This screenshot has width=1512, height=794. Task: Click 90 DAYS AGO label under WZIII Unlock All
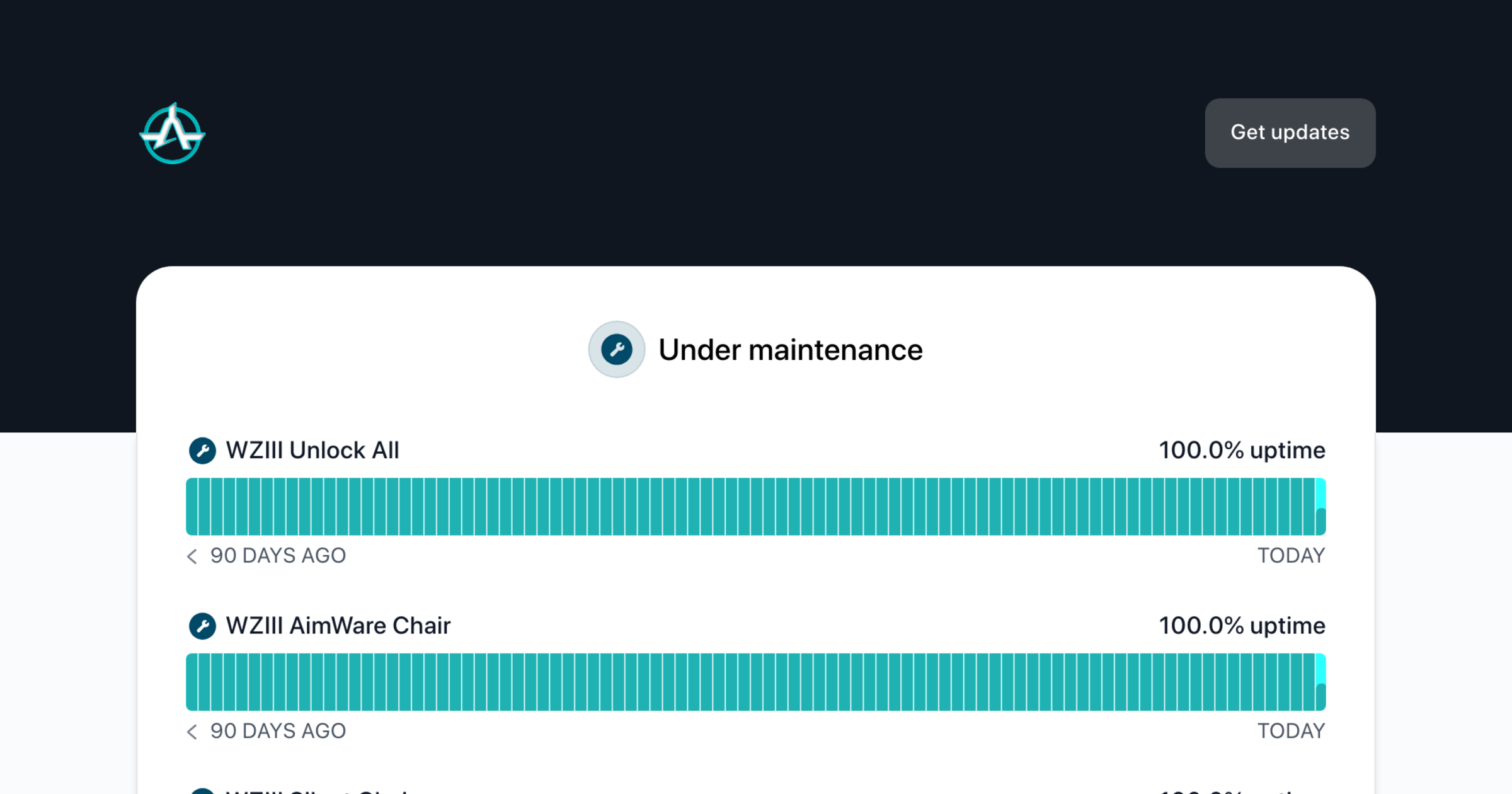(278, 556)
